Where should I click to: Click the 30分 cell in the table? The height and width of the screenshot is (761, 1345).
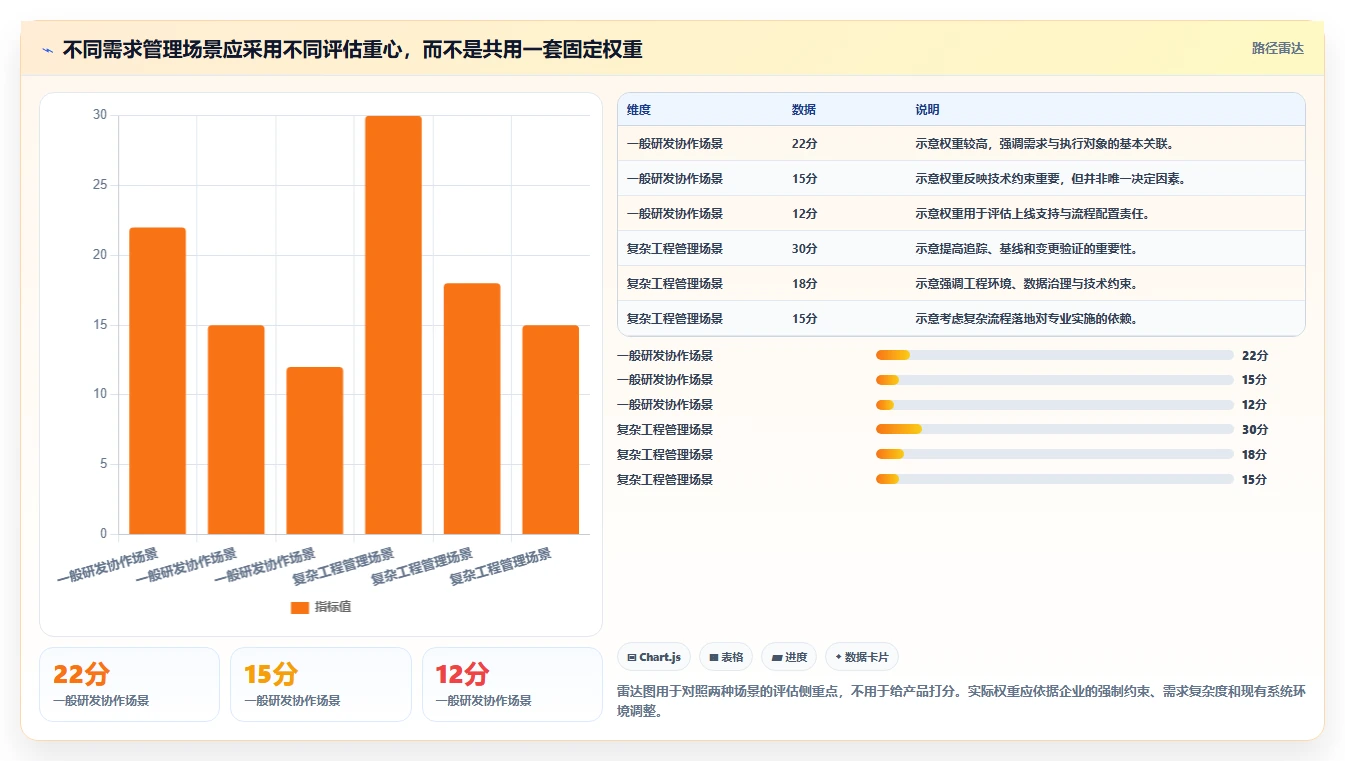pyautogui.click(x=805, y=249)
